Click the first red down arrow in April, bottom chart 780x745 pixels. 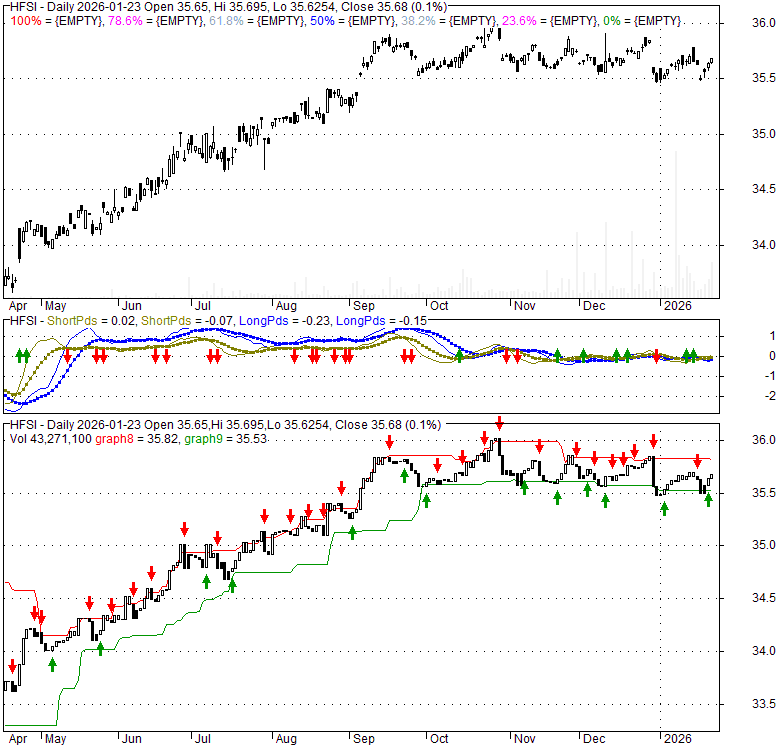click(12, 667)
